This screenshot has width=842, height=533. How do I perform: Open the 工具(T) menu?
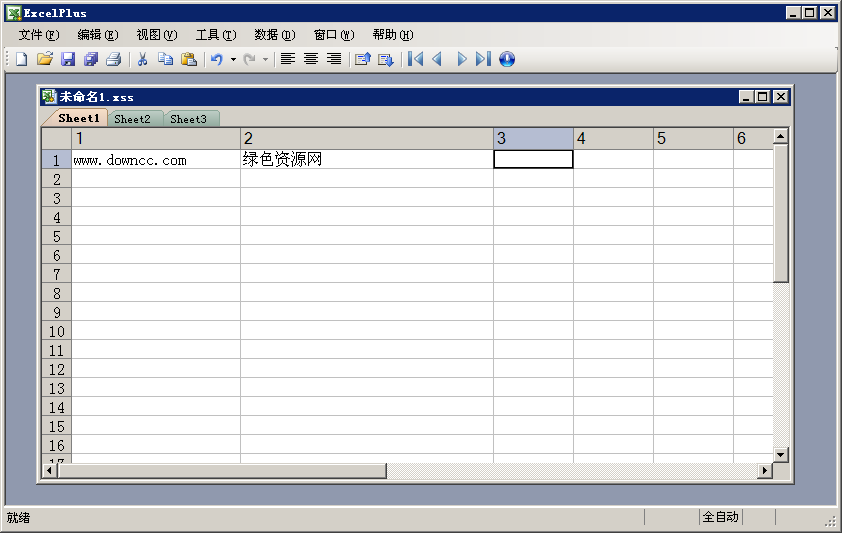(x=216, y=35)
